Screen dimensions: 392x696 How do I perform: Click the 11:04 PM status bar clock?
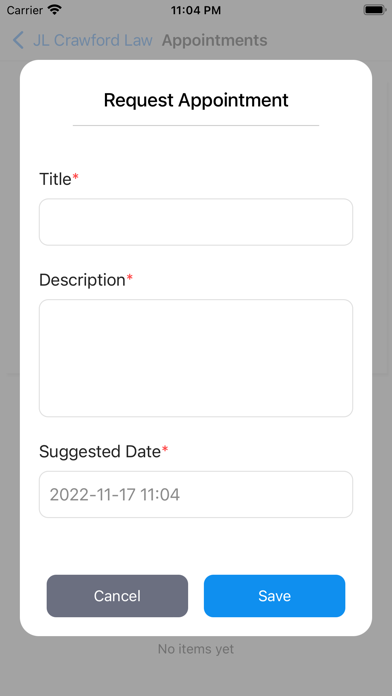tap(196, 10)
